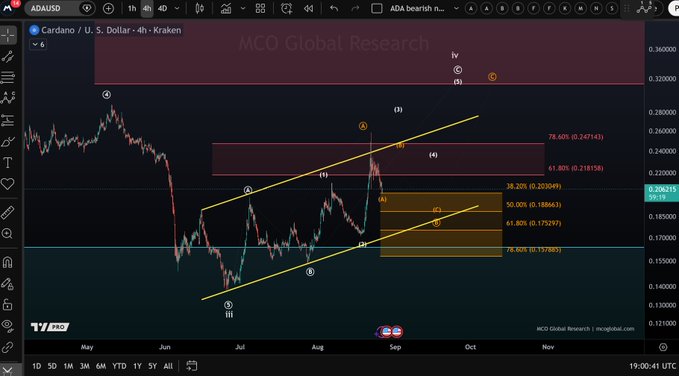Click the pattern icon at toolbar's right end
The image size is (679, 376).
644,8
